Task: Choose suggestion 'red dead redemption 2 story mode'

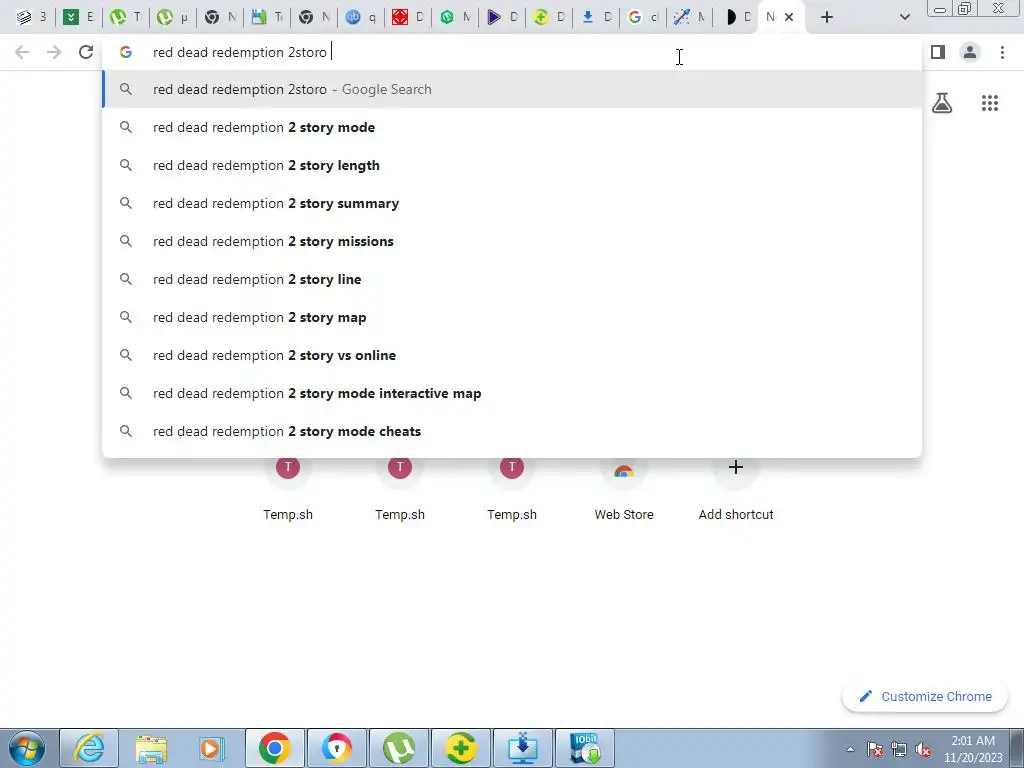Action: pos(512,127)
